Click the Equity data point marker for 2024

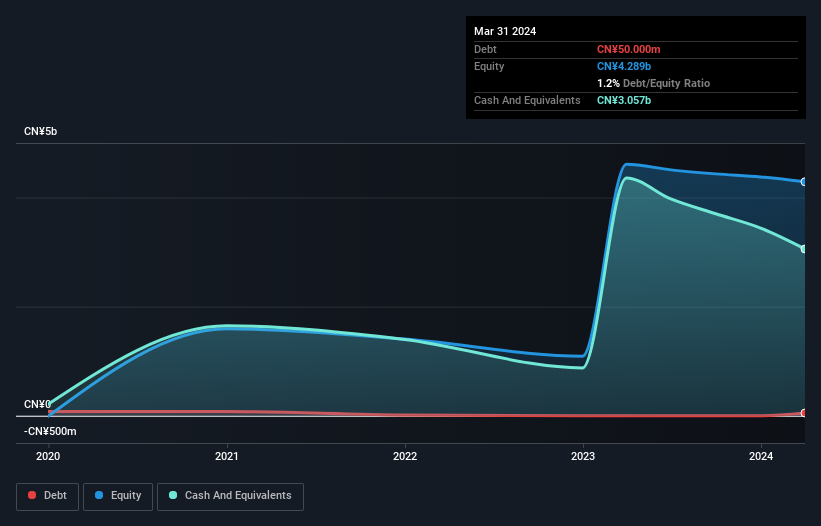[x=804, y=182]
